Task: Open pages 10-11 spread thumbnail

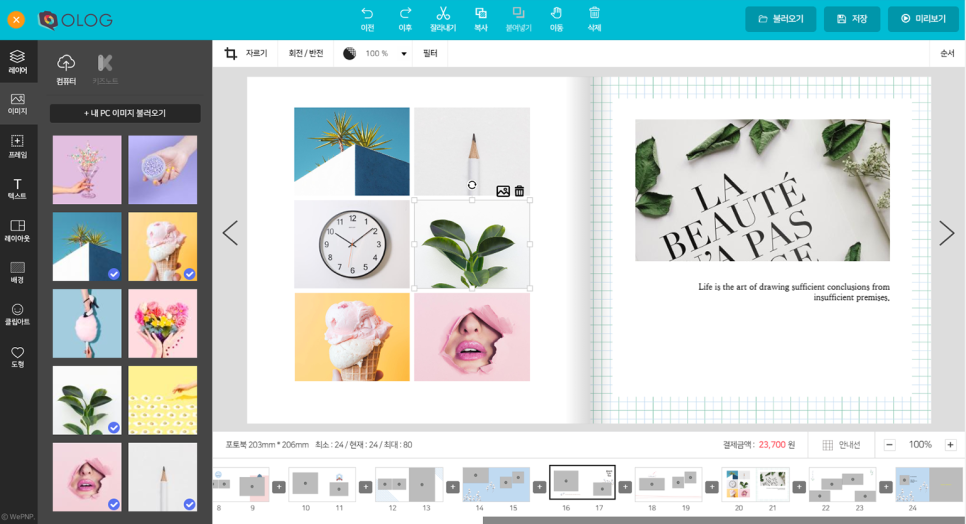Action: click(322, 485)
